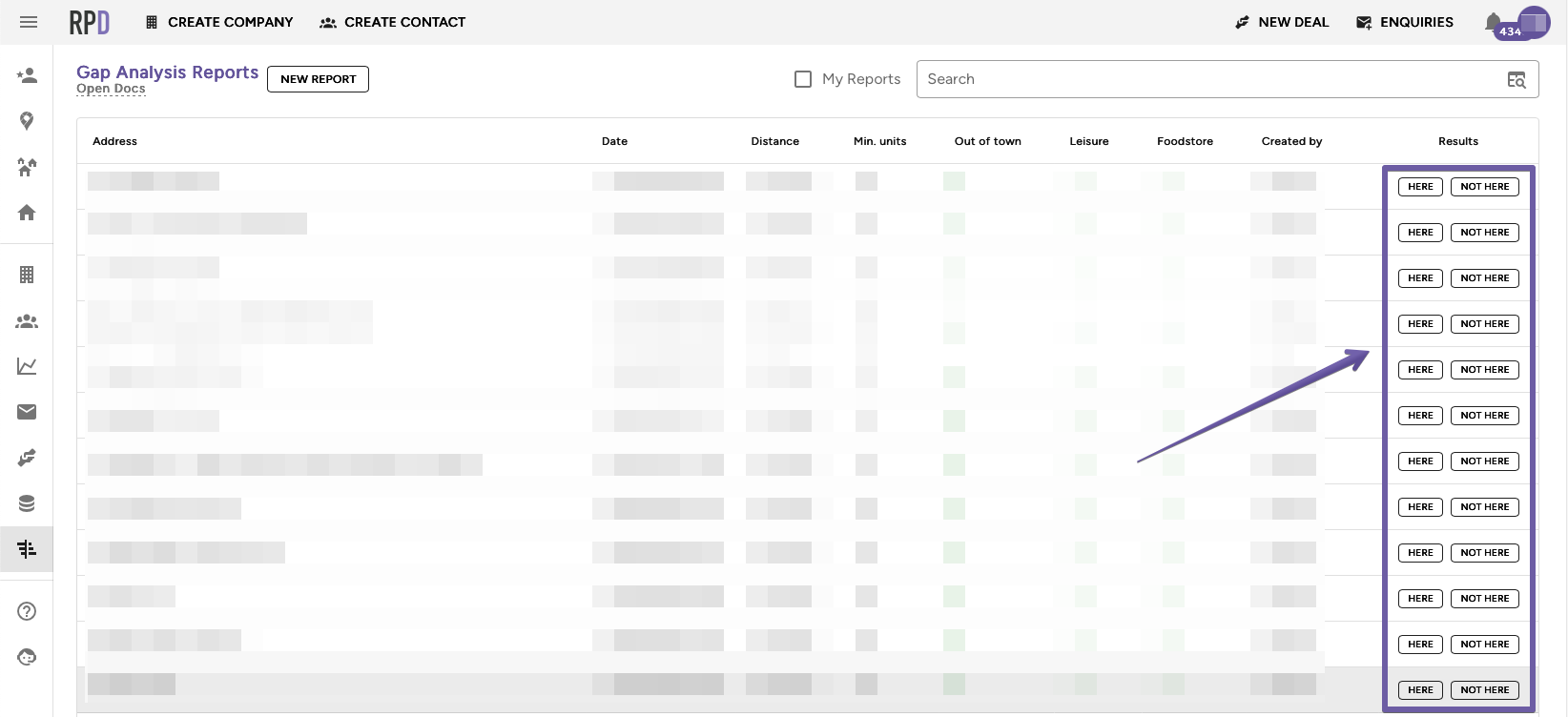Click the search icon inside the search box
This screenshot has height=717, width=1568.
pyautogui.click(x=1516, y=80)
